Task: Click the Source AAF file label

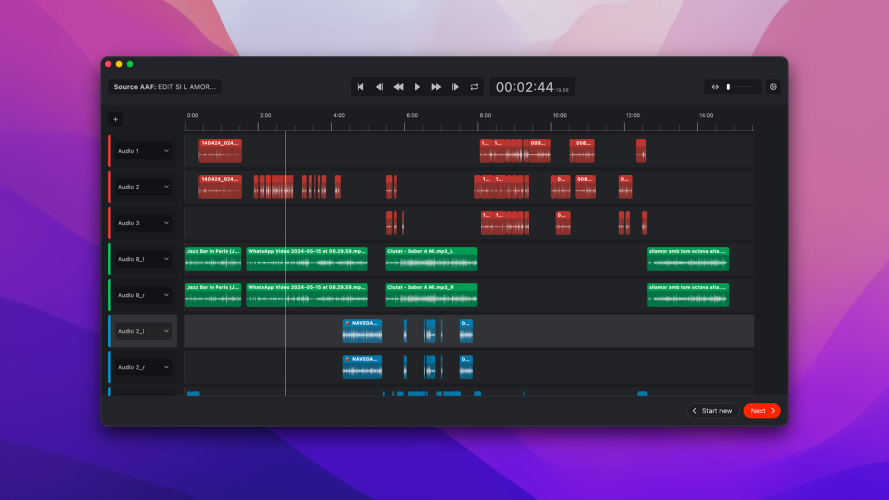Action: [x=165, y=87]
